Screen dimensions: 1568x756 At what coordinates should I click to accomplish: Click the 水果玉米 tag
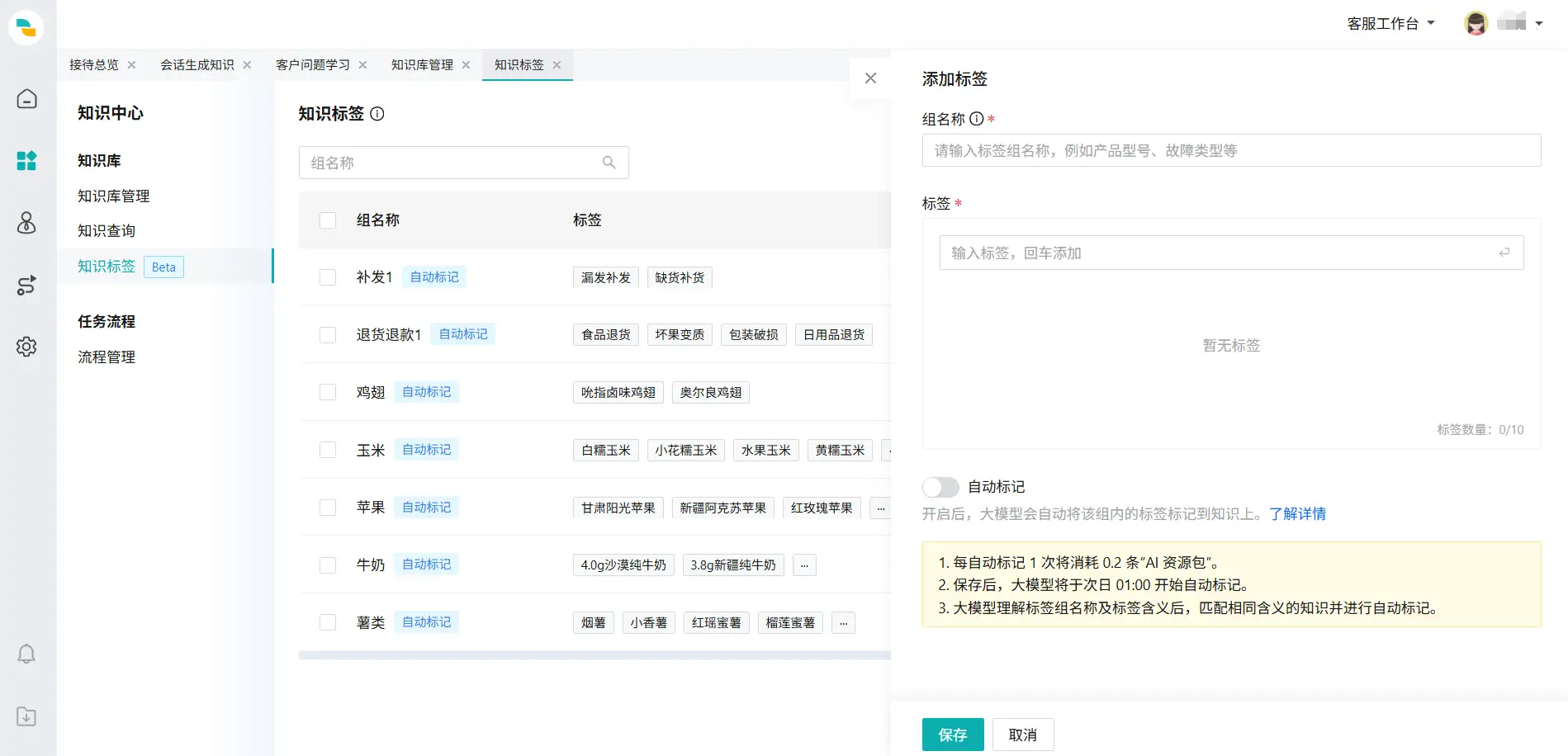(x=766, y=451)
